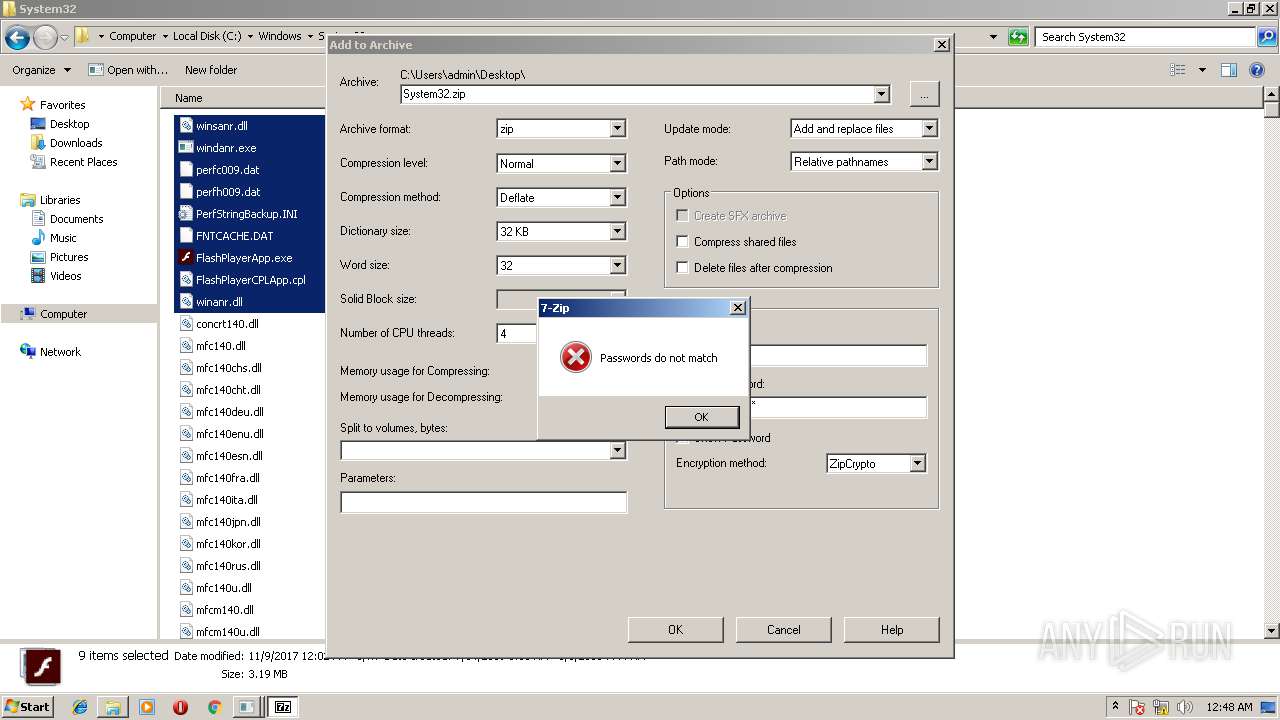Viewport: 1280px width, 720px height.
Task: Open Internet Explorer from taskbar
Action: point(80,707)
